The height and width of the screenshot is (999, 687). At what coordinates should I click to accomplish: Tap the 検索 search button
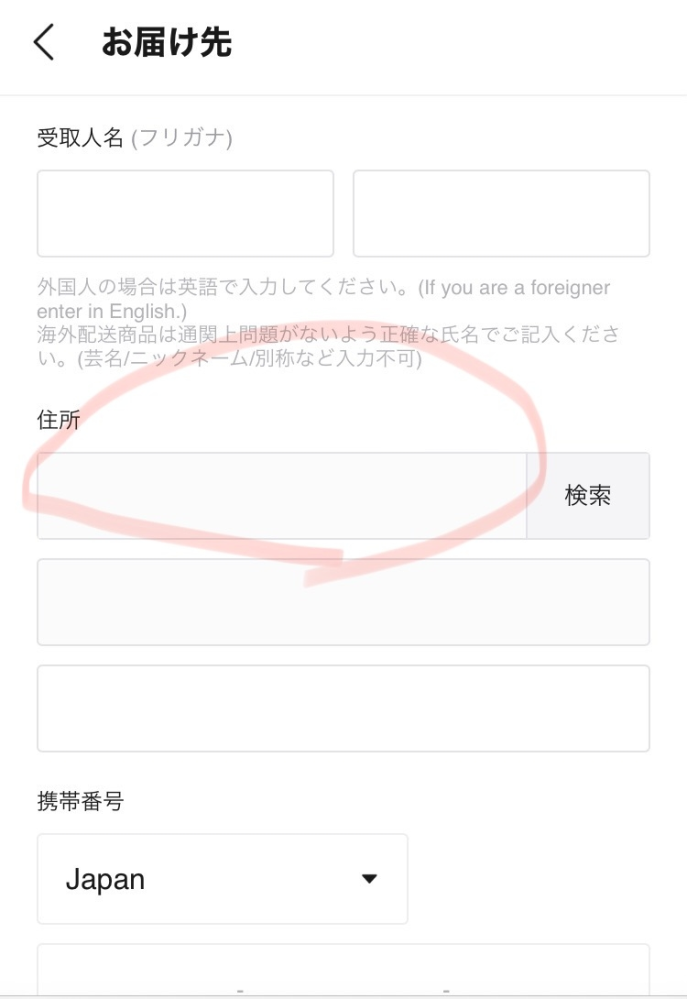click(x=588, y=496)
